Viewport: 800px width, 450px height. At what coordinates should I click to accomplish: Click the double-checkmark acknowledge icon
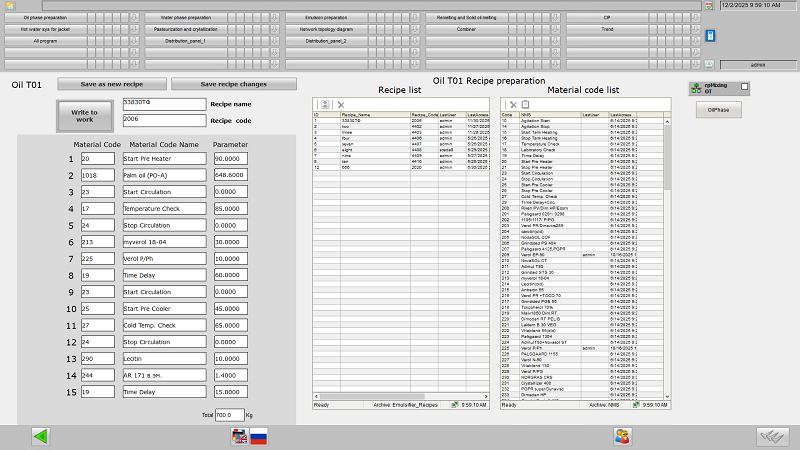pos(768,436)
